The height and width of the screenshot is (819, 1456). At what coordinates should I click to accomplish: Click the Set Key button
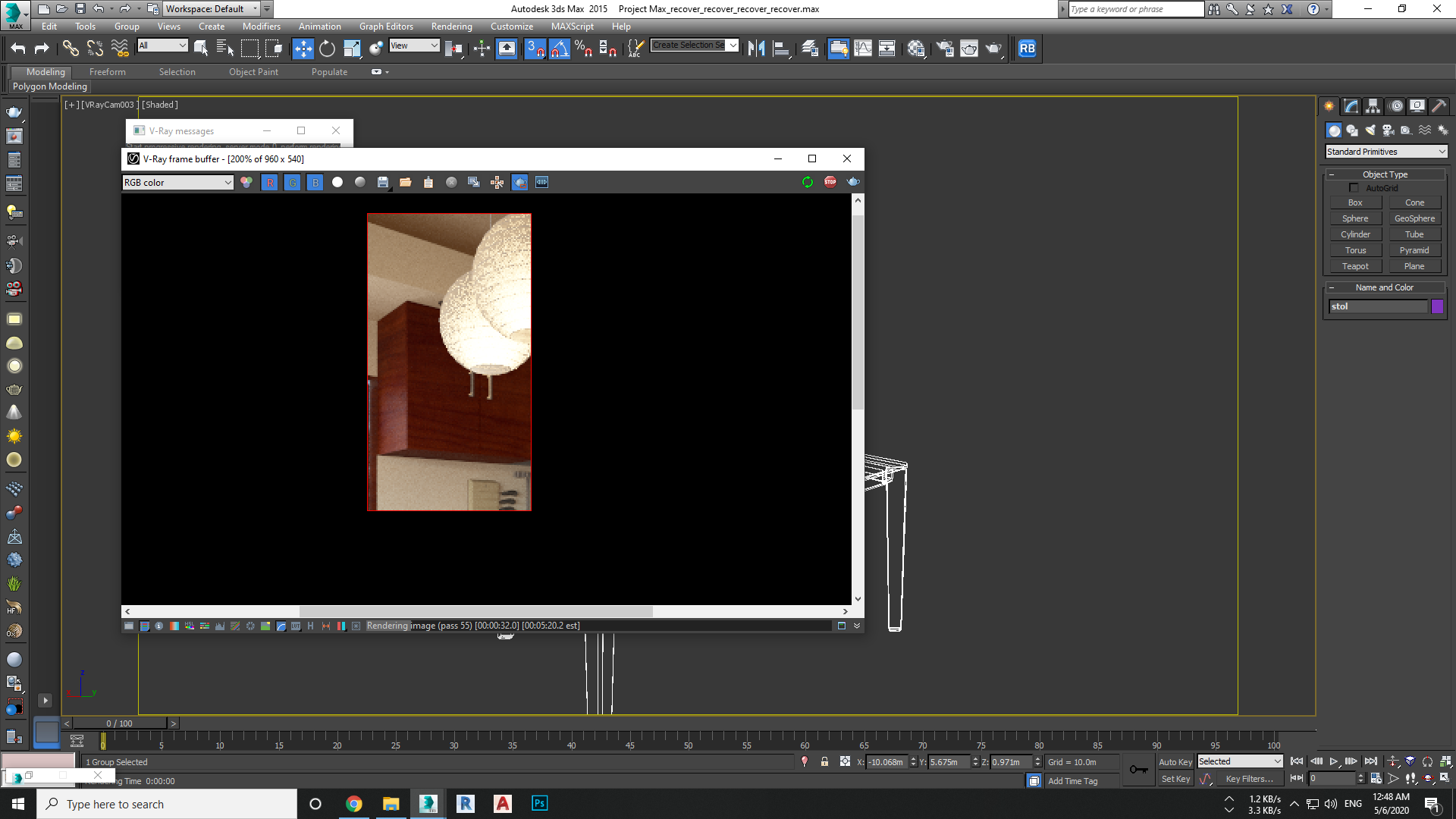[x=1175, y=779]
